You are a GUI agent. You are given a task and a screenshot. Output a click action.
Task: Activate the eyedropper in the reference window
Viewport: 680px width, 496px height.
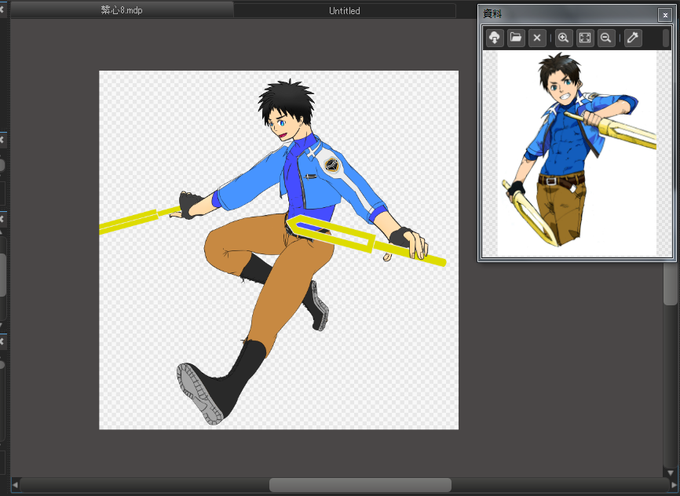coord(633,38)
